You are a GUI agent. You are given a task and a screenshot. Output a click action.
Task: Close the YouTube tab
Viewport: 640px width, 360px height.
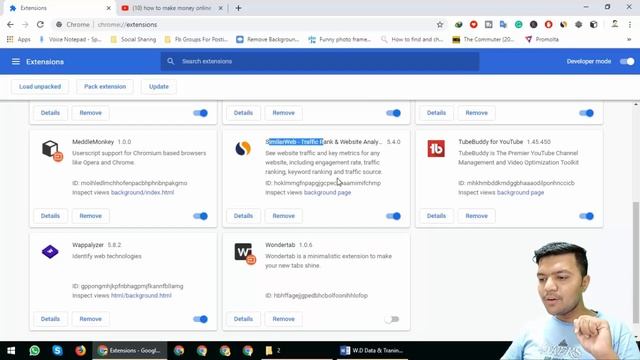pos(220,8)
